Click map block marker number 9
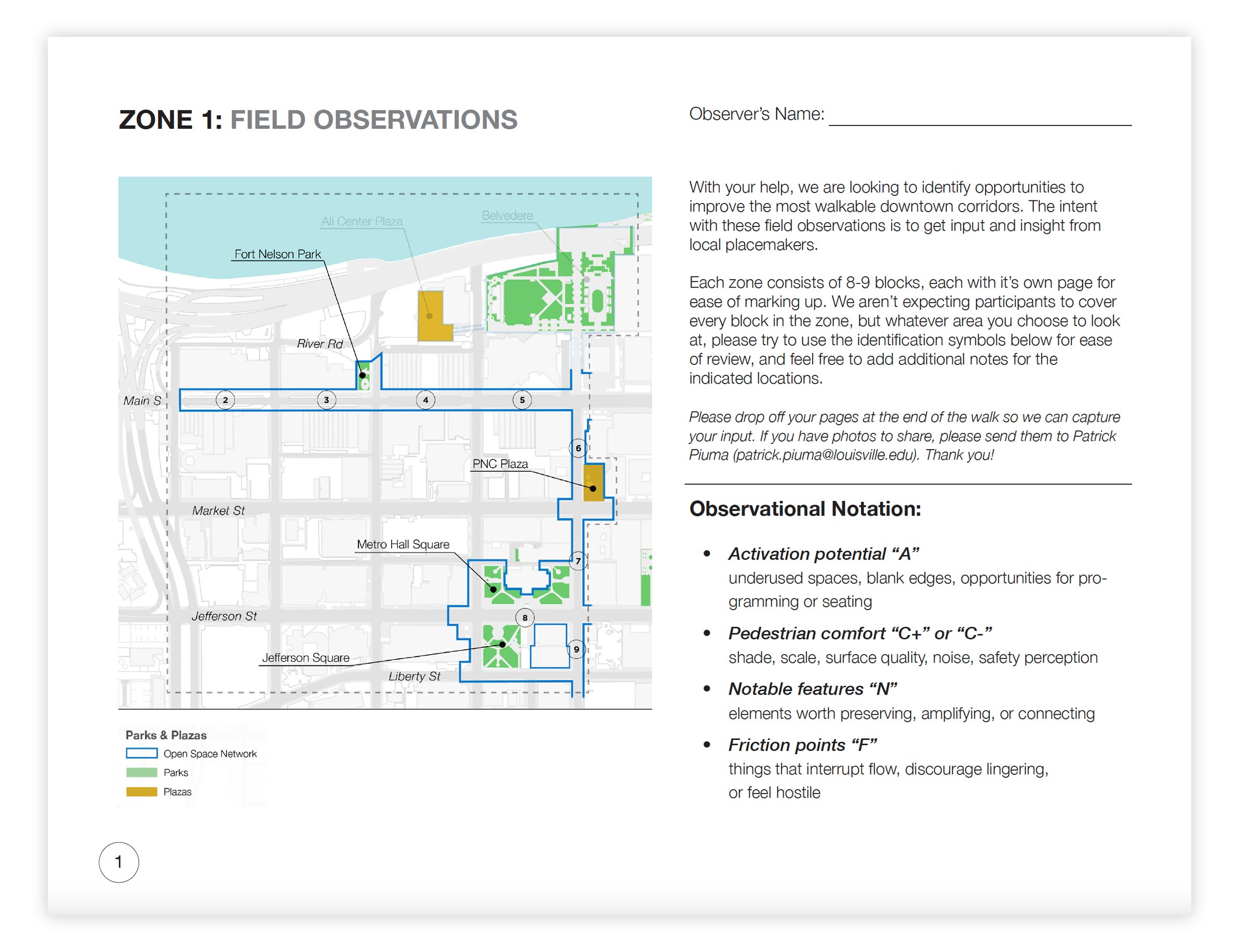 click(x=576, y=649)
